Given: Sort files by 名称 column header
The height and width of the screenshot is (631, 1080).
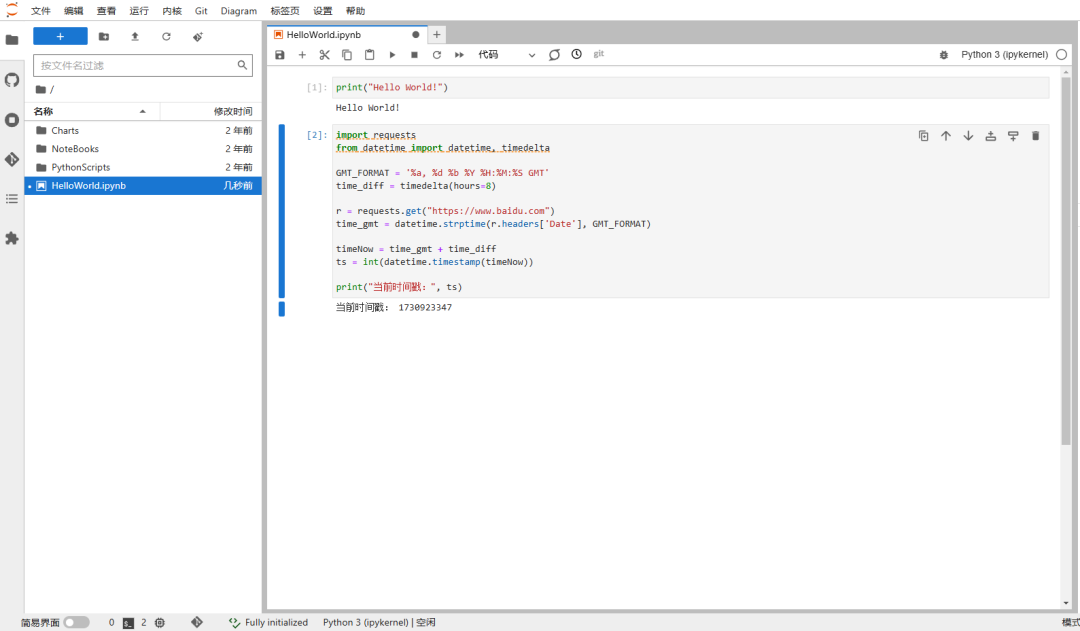Looking at the screenshot, I should 92,112.
